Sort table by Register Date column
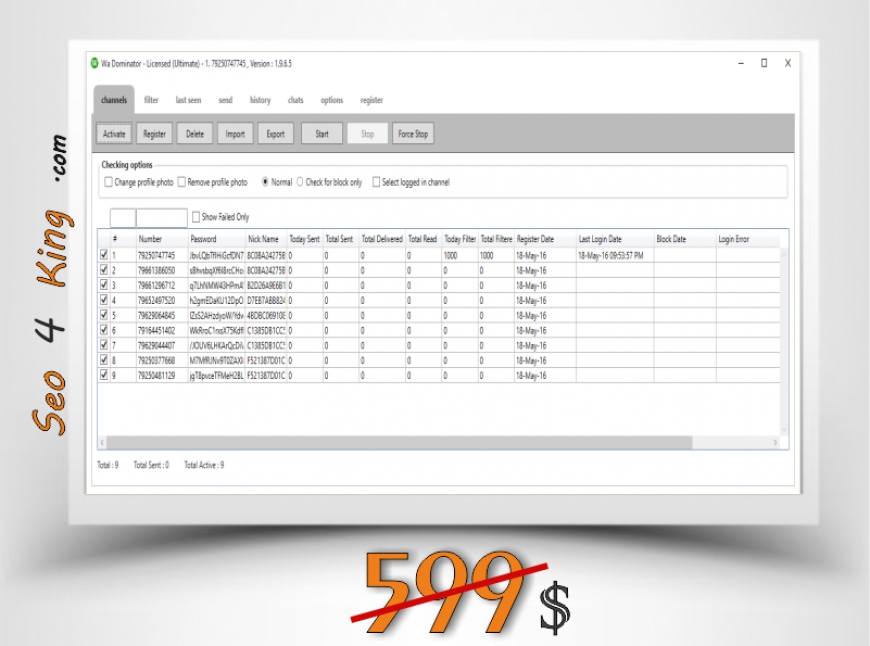This screenshot has height=646, width=870. [x=544, y=239]
